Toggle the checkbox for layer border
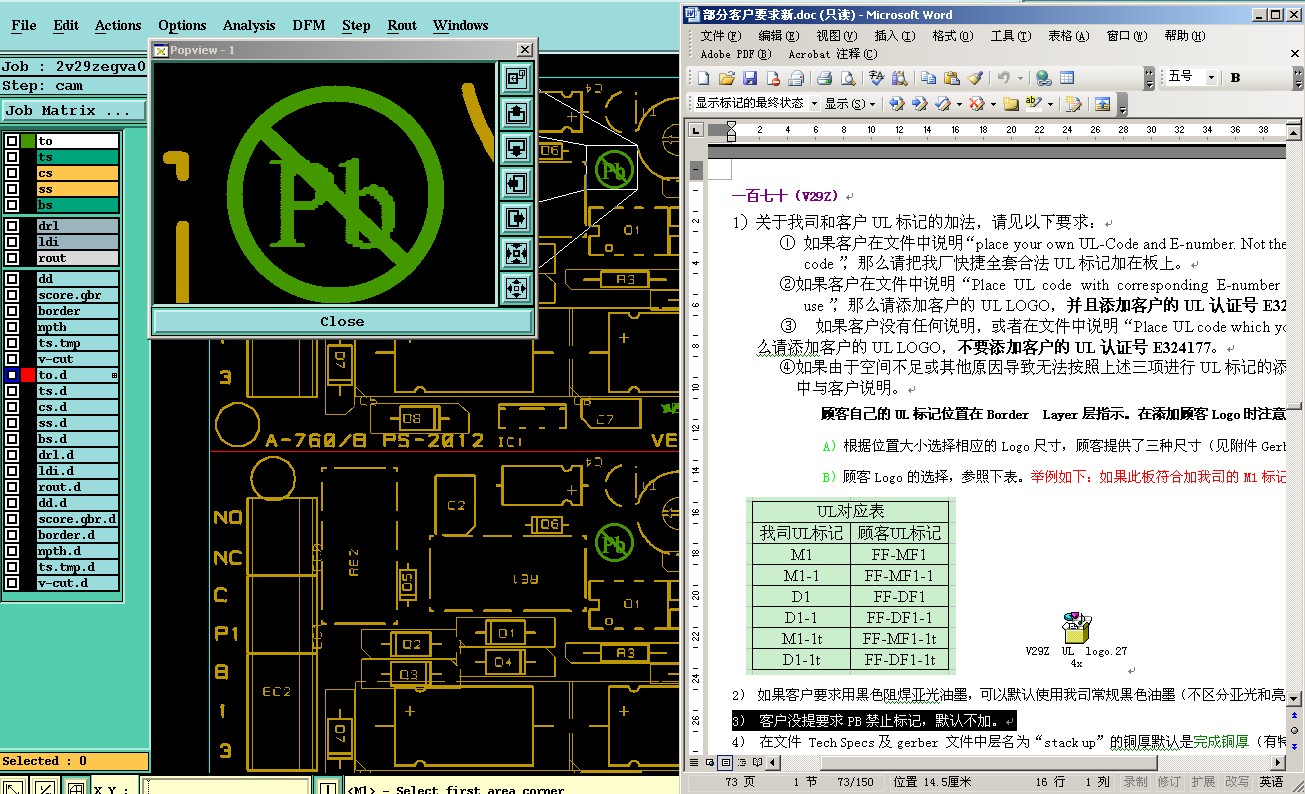1305x794 pixels. point(12,311)
